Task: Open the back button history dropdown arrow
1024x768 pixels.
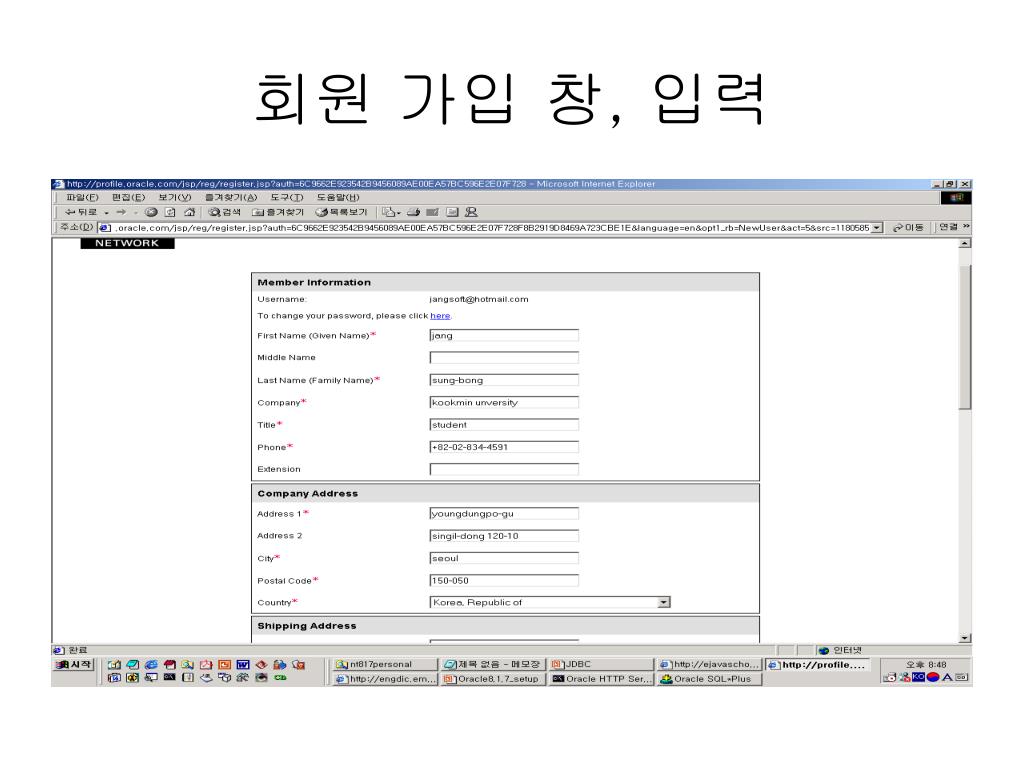Action: 106,213
